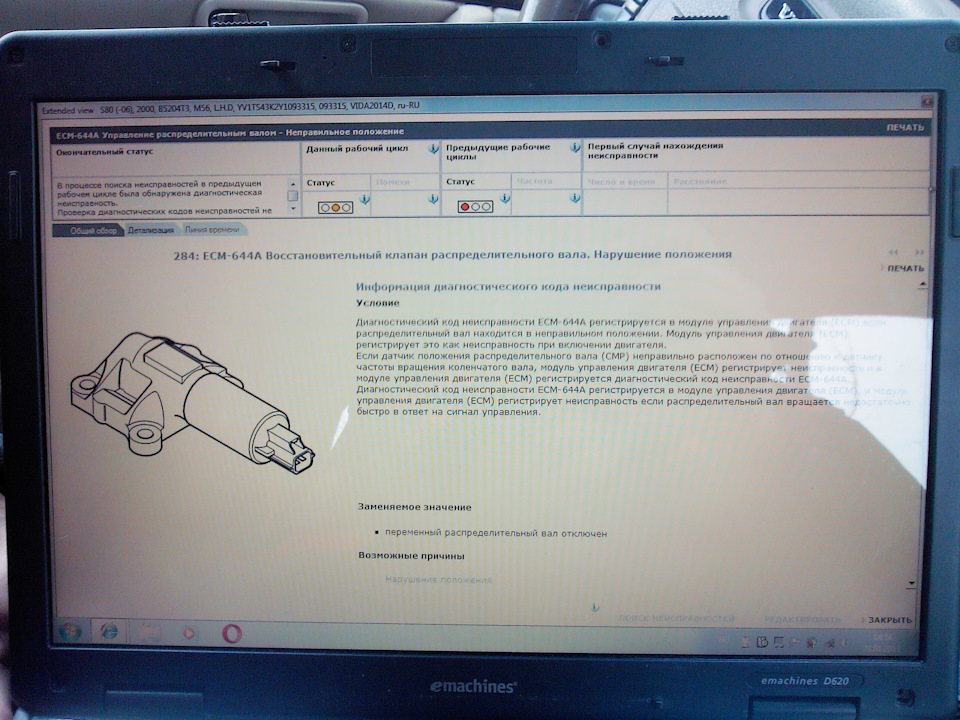Open ПОИСК НЕИСПРАВНОСТЕЙ at the bottom

(x=680, y=617)
